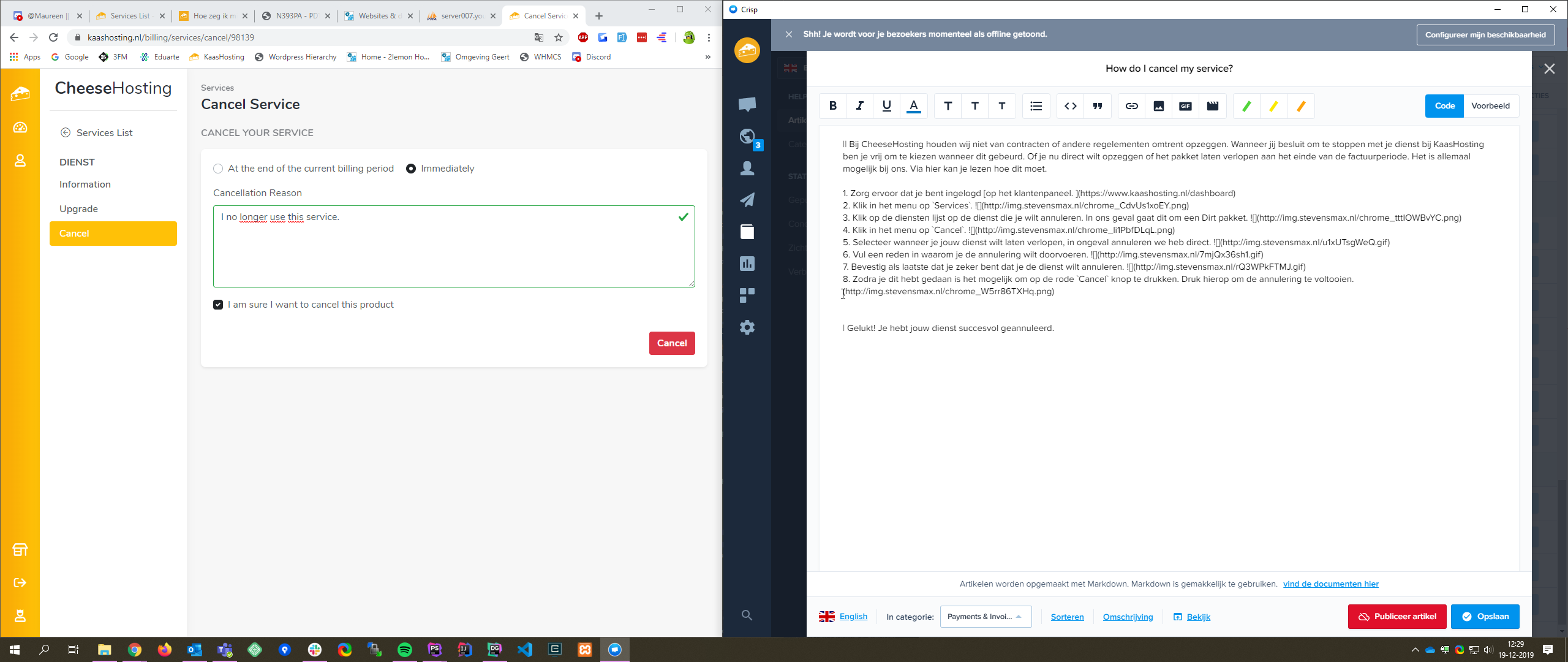The height and width of the screenshot is (662, 1568).
Task: Add a blockquote with quote icon
Action: coord(1097,106)
